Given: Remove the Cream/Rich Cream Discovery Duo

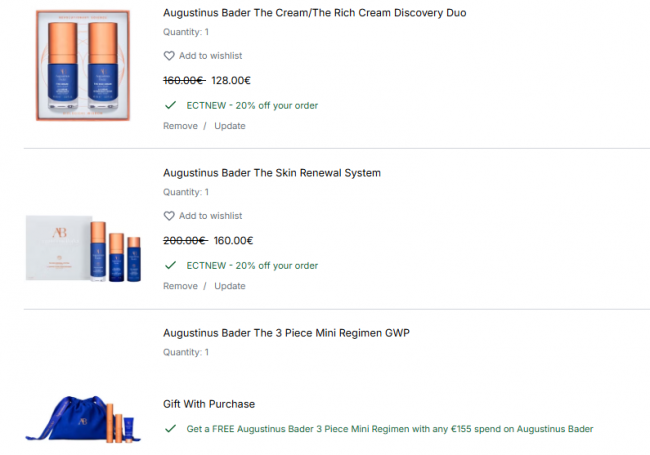Looking at the screenshot, I should (x=180, y=126).
